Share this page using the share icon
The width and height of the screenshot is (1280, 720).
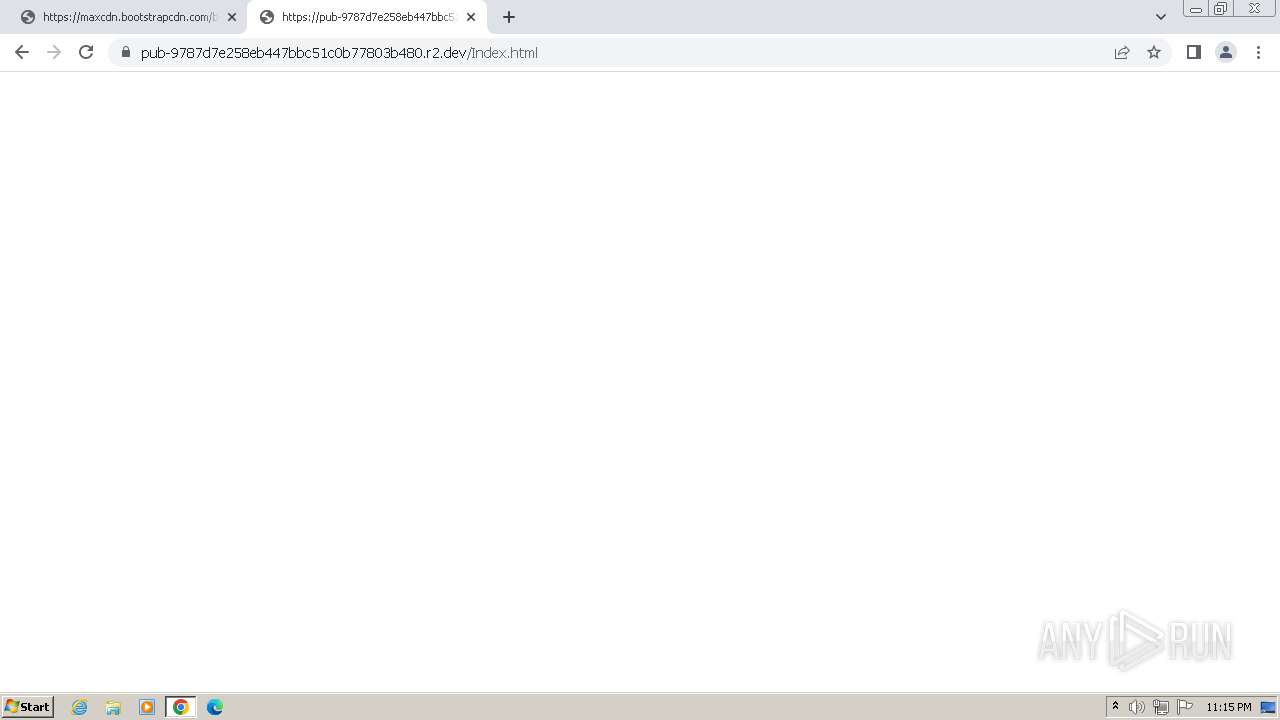pos(1122,53)
